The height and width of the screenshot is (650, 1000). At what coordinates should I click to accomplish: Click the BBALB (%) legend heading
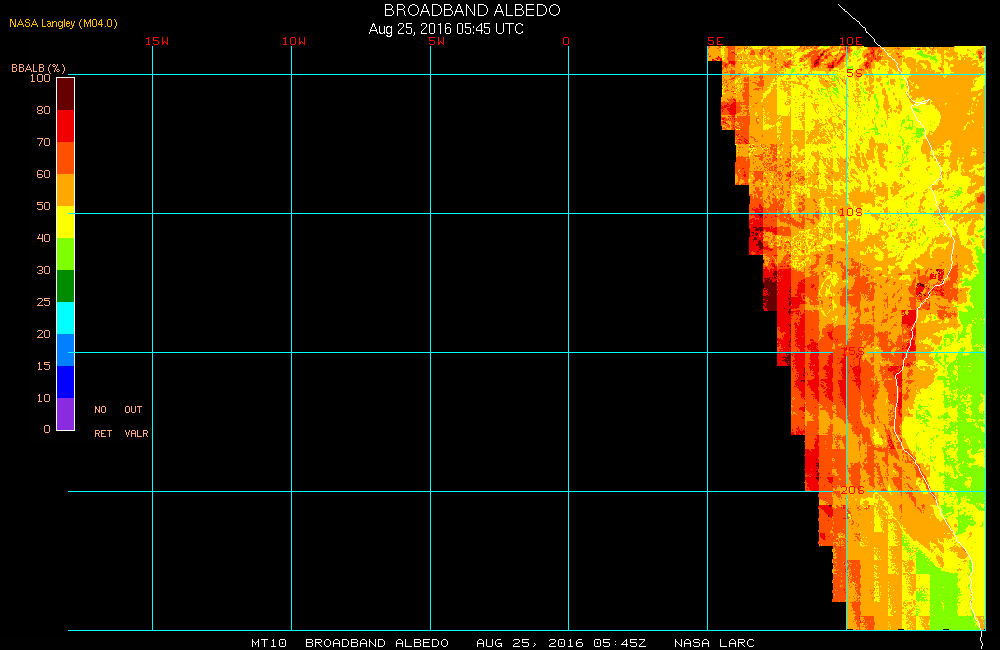click(x=38, y=68)
